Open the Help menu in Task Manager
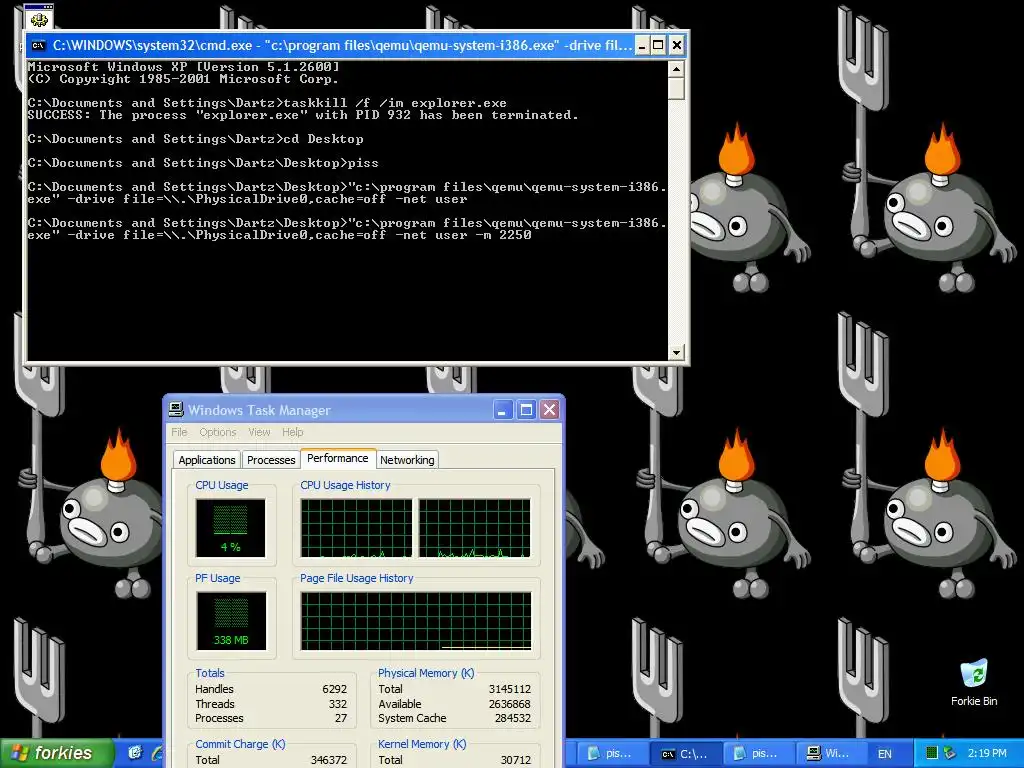Viewport: 1024px width, 768px height. (293, 432)
